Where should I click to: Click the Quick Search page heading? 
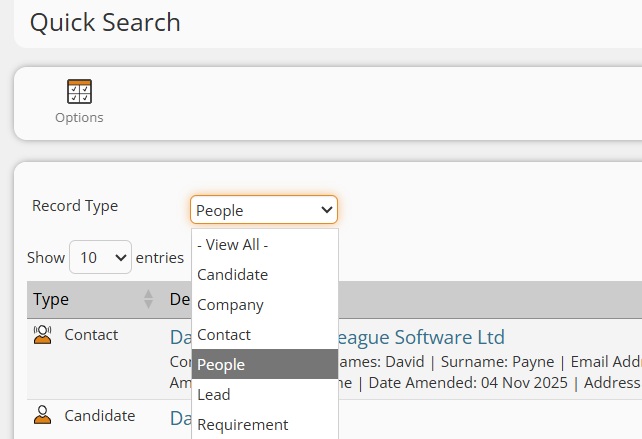coord(105,22)
